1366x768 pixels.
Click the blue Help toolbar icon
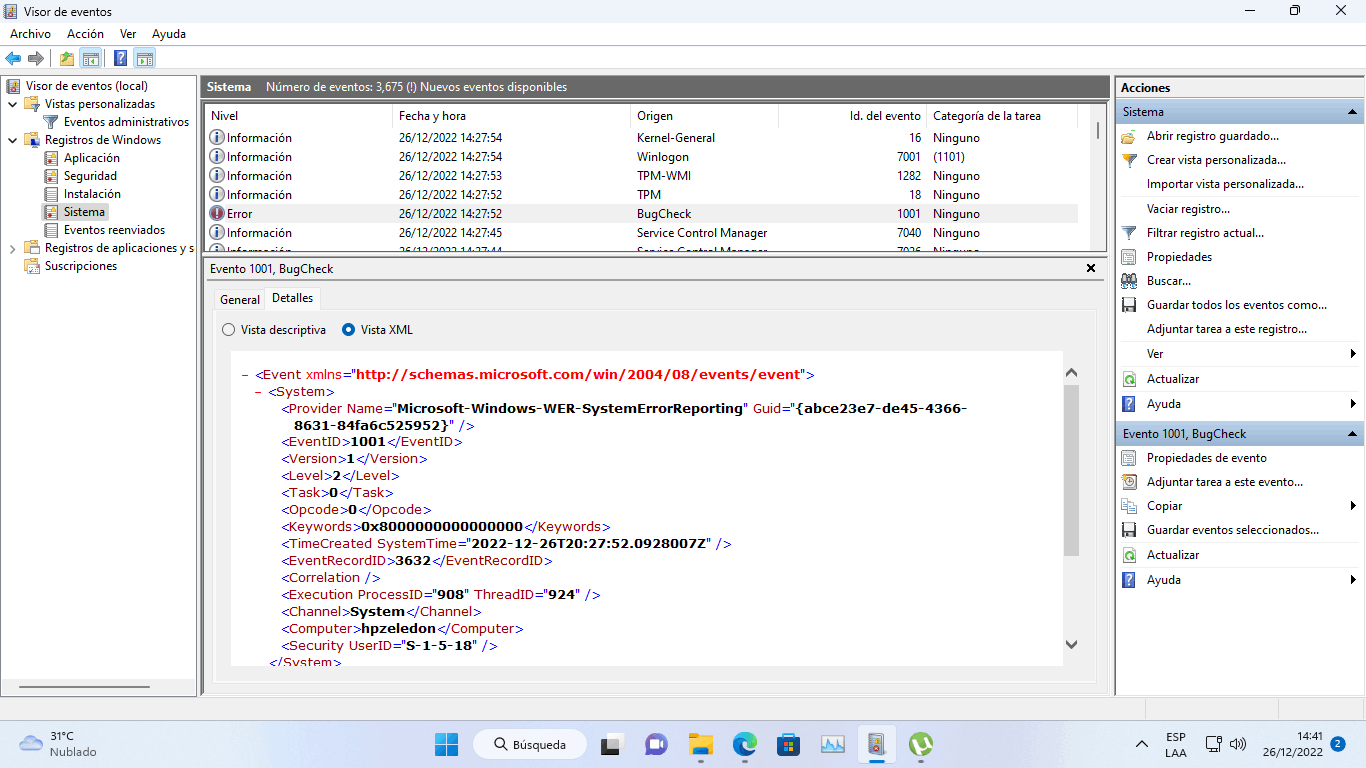tap(121, 58)
